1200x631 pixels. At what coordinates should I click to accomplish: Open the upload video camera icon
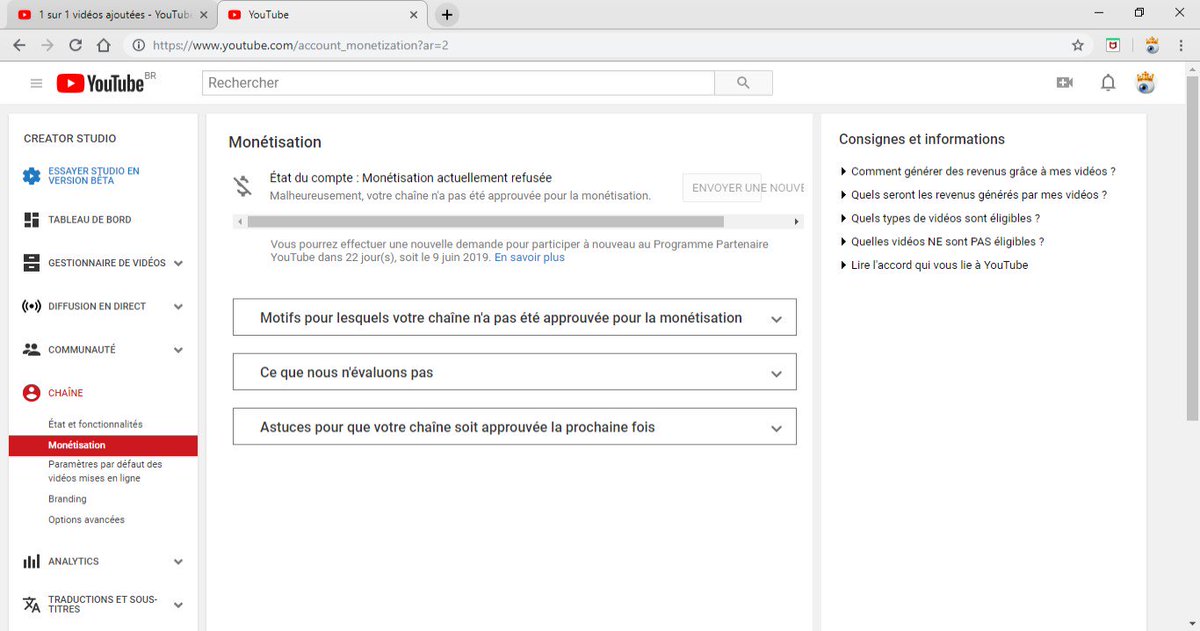click(1064, 83)
